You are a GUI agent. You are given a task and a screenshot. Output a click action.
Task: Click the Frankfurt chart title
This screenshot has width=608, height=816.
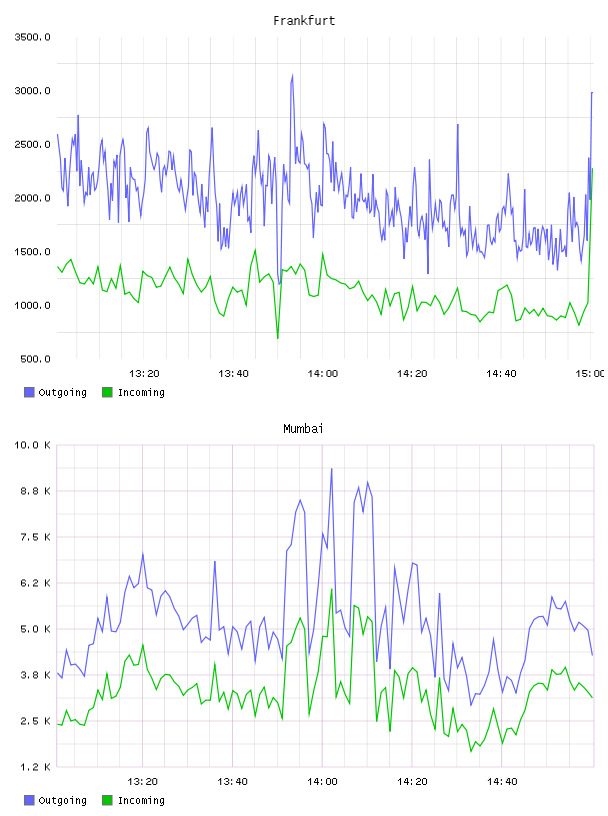point(304,21)
